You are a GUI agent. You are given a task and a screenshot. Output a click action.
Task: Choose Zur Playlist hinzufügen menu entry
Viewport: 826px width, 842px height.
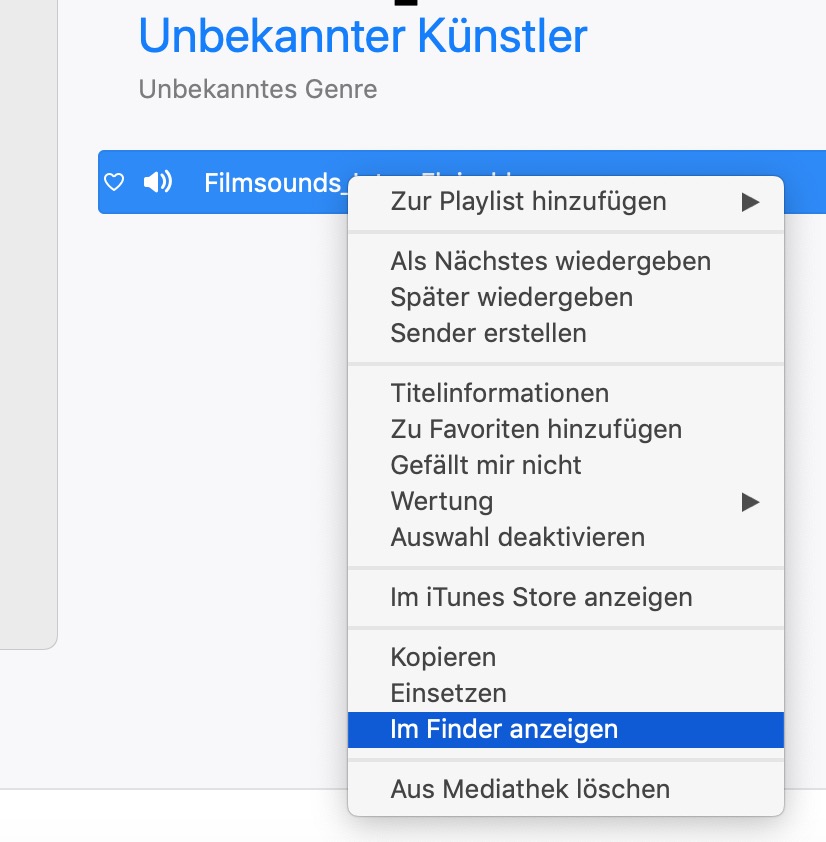coord(528,202)
